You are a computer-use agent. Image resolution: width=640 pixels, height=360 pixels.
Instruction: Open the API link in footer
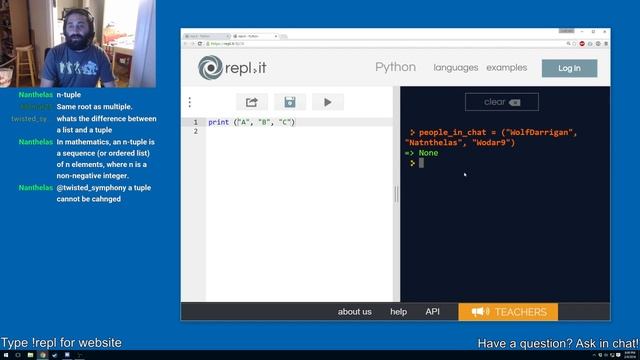pos(433,312)
